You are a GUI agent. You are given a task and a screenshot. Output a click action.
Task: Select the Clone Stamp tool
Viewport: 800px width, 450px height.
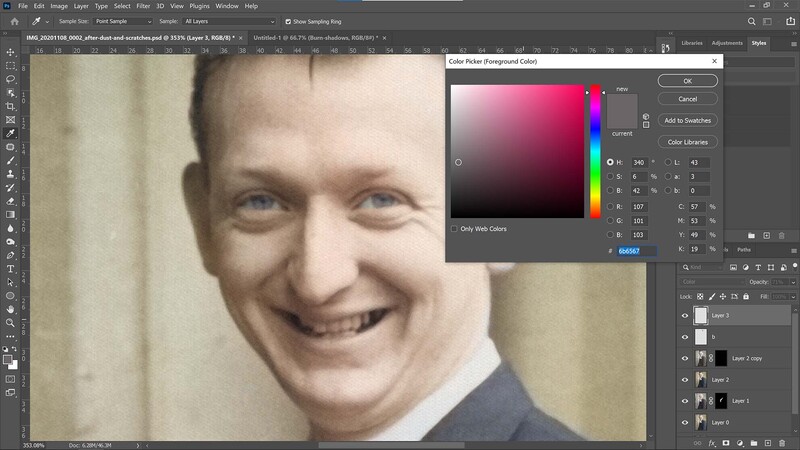coord(10,174)
